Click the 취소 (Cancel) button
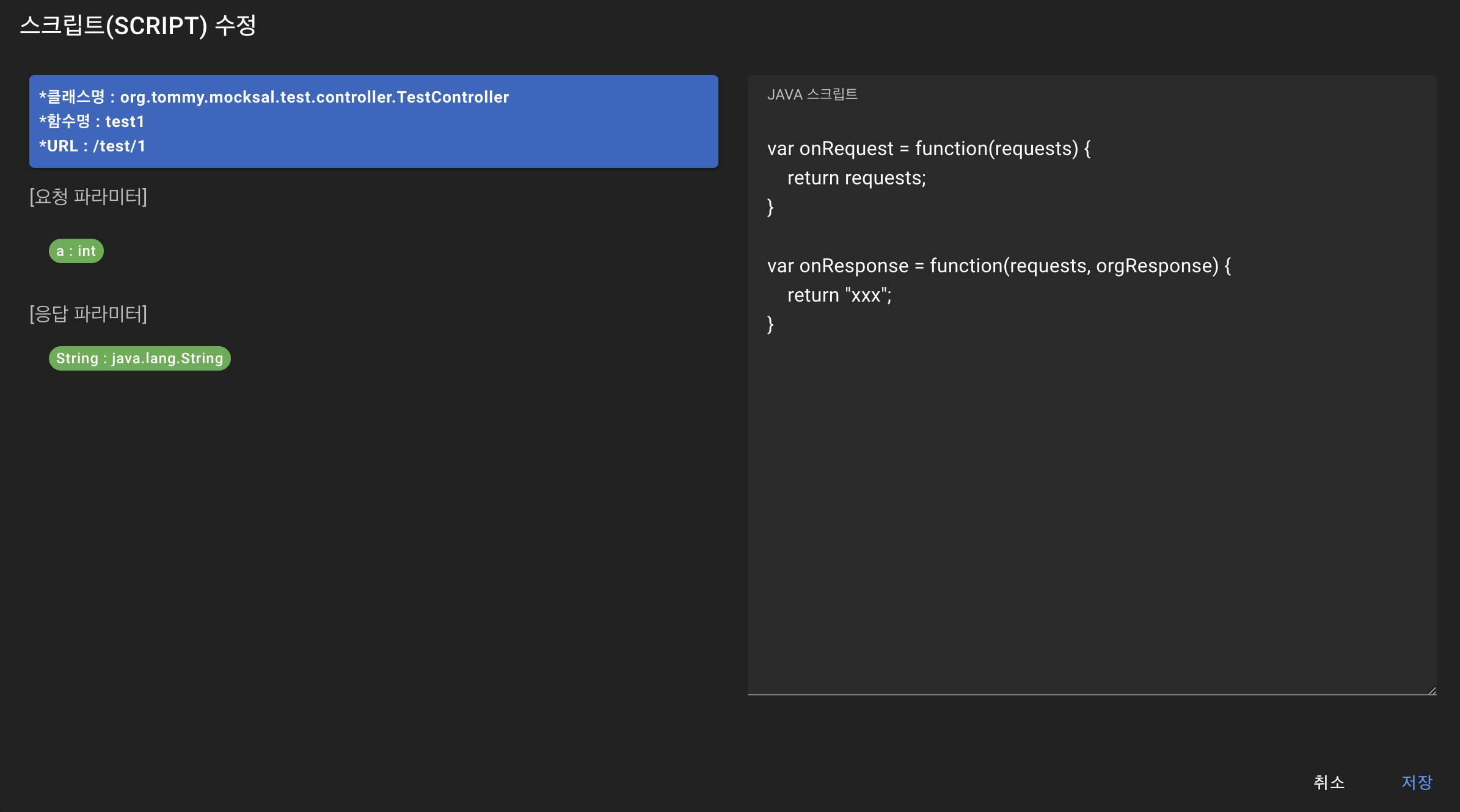This screenshot has width=1460, height=812. click(1329, 782)
